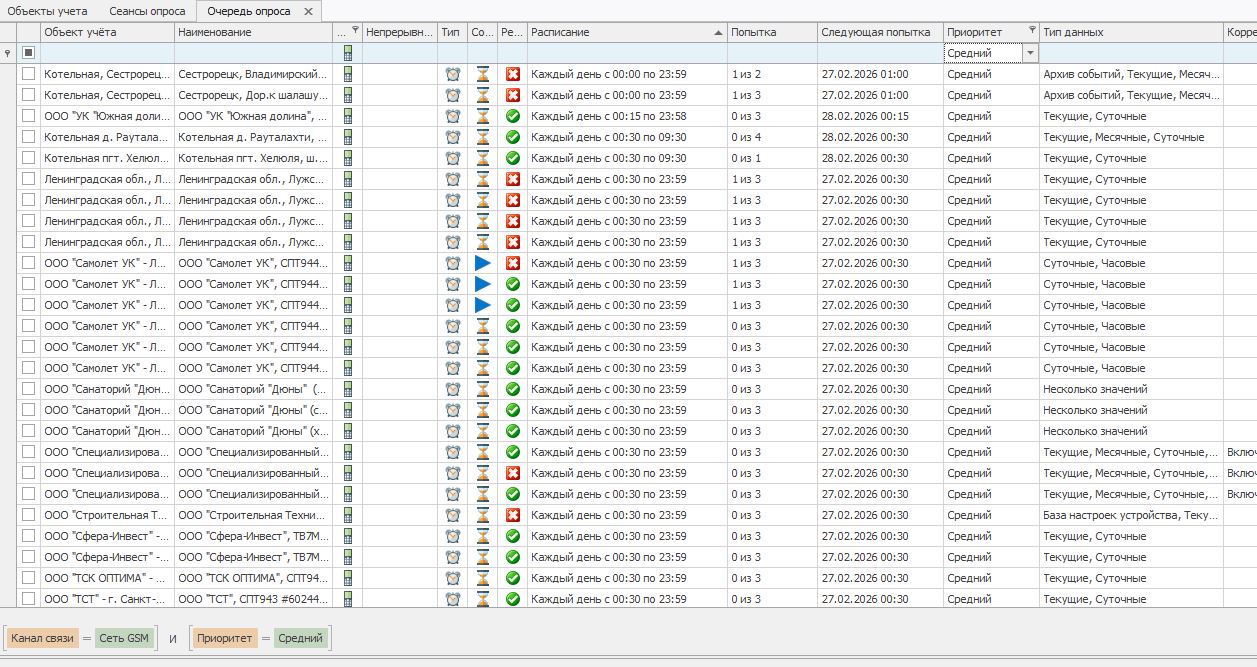Viewport: 1257px width, 667px height.
Task: Switch to the Объекты учета tab
Action: tap(47, 11)
